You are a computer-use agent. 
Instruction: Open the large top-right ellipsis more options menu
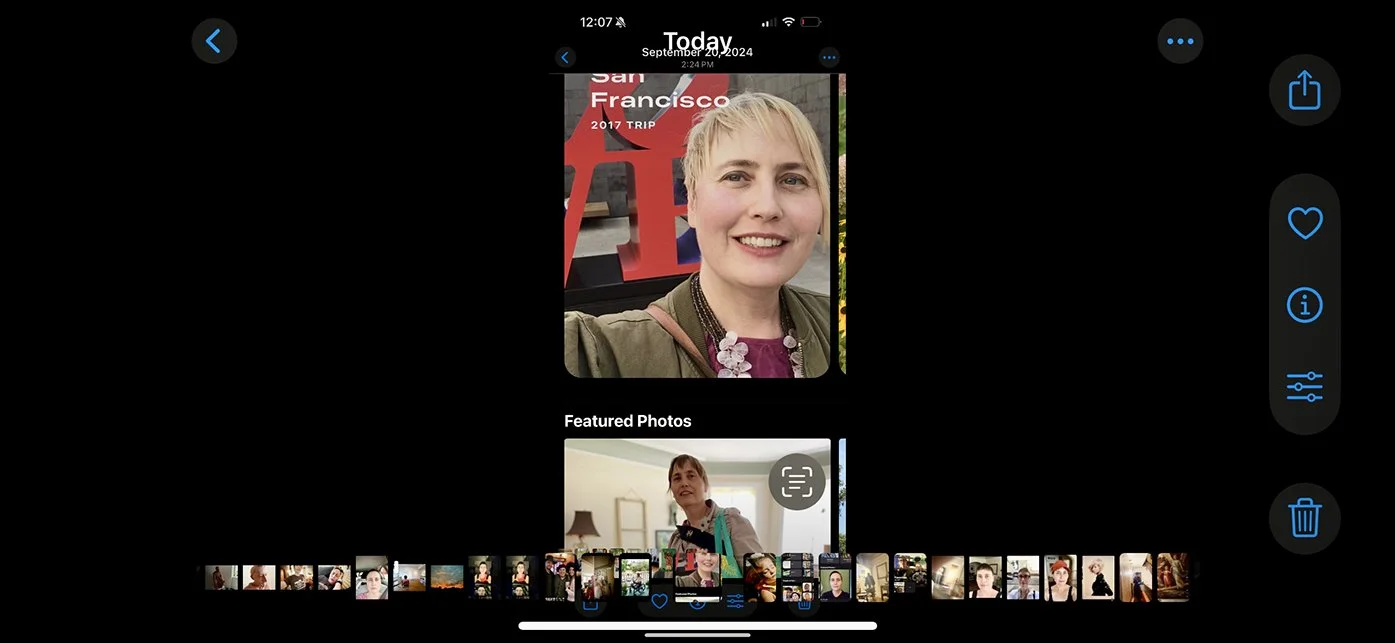click(x=1180, y=41)
